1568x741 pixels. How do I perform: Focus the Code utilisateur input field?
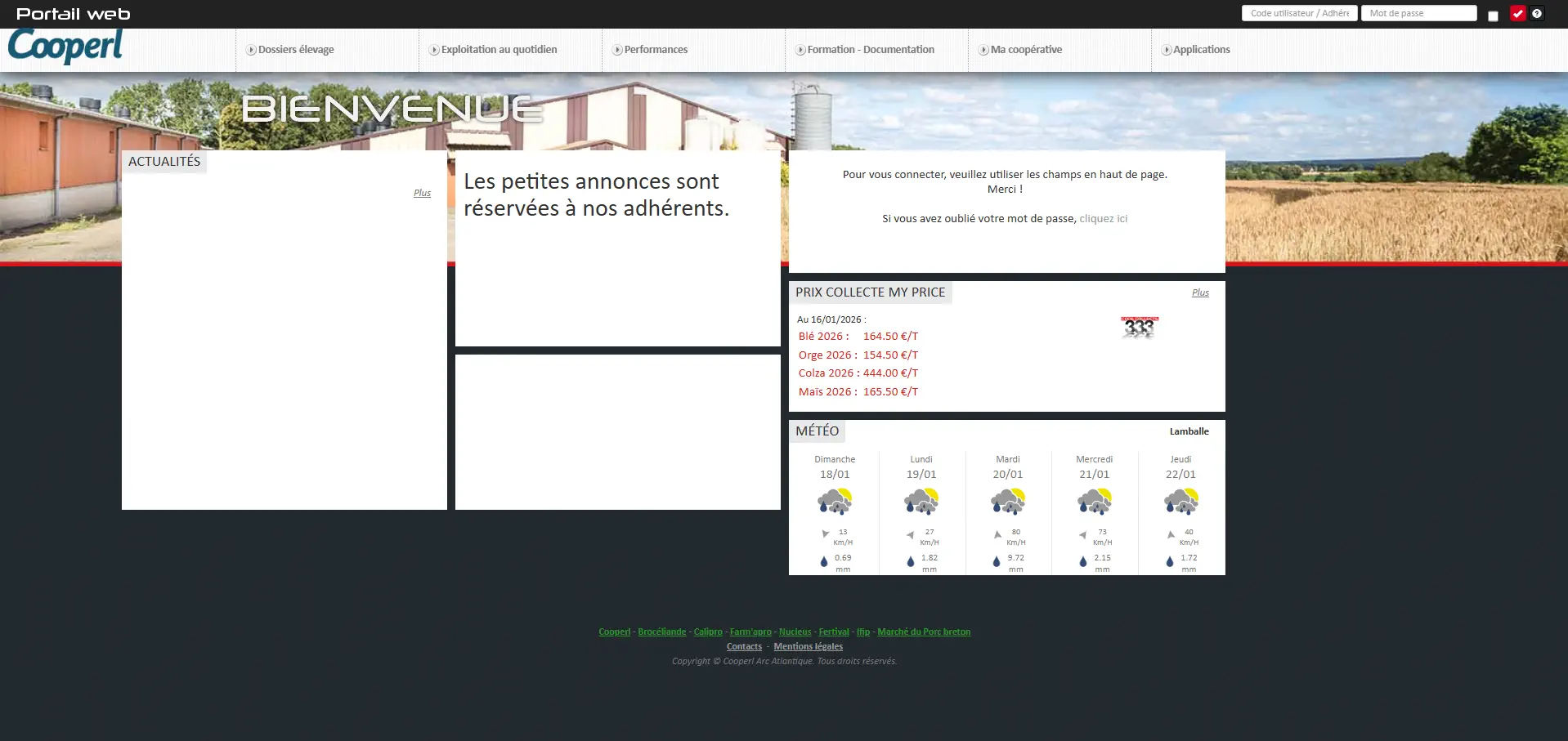point(1299,13)
